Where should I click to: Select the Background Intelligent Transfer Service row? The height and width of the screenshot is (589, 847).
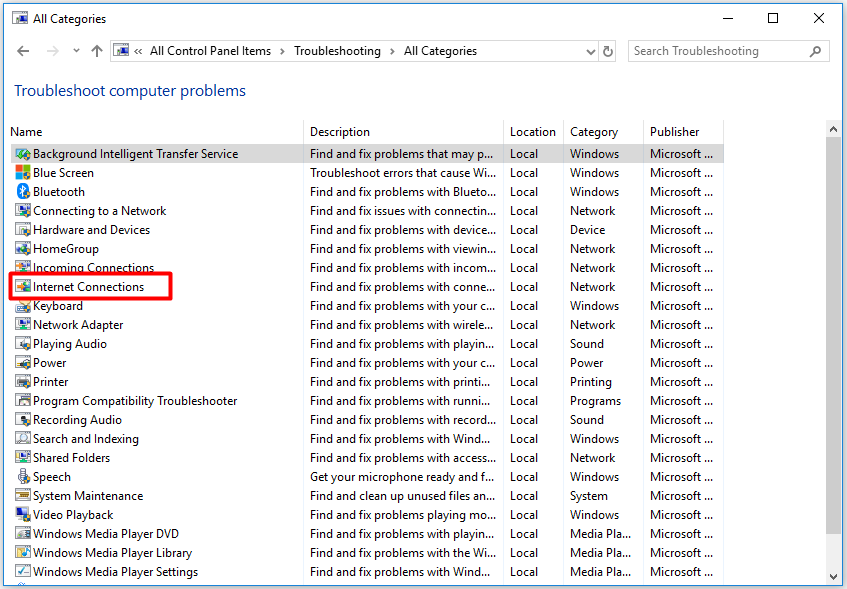(367, 154)
